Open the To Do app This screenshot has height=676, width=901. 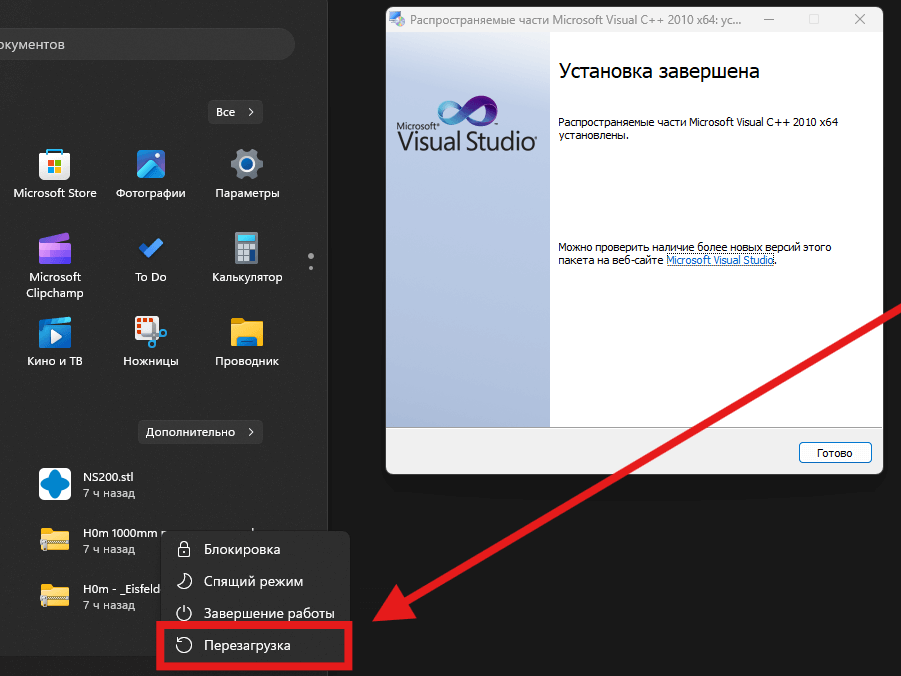pyautogui.click(x=151, y=259)
